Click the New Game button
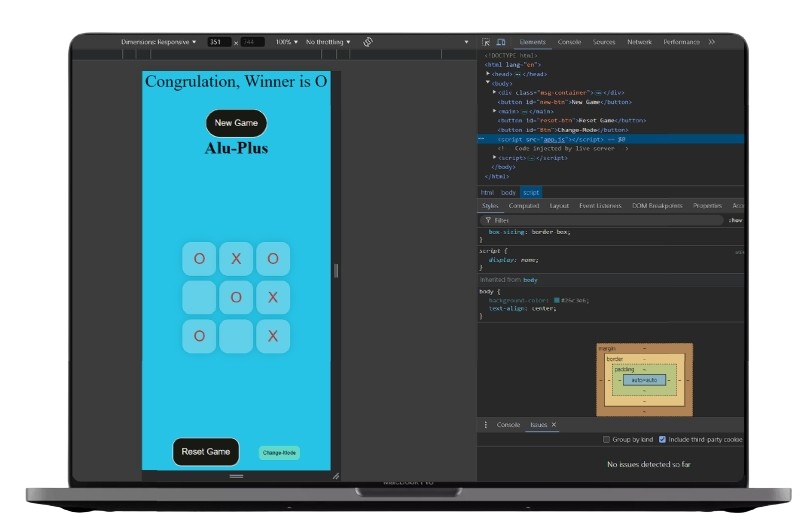 pyautogui.click(x=236, y=123)
